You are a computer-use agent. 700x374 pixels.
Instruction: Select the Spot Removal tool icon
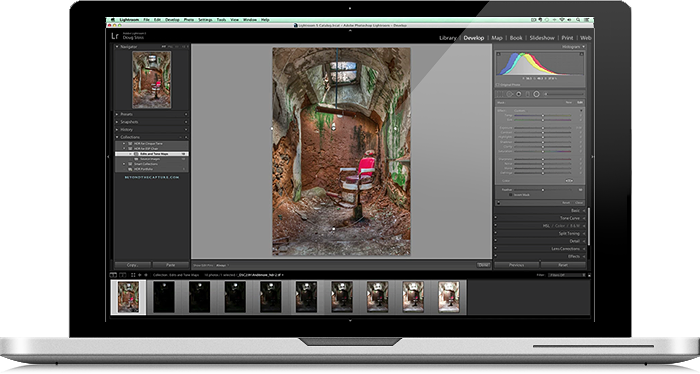(509, 94)
